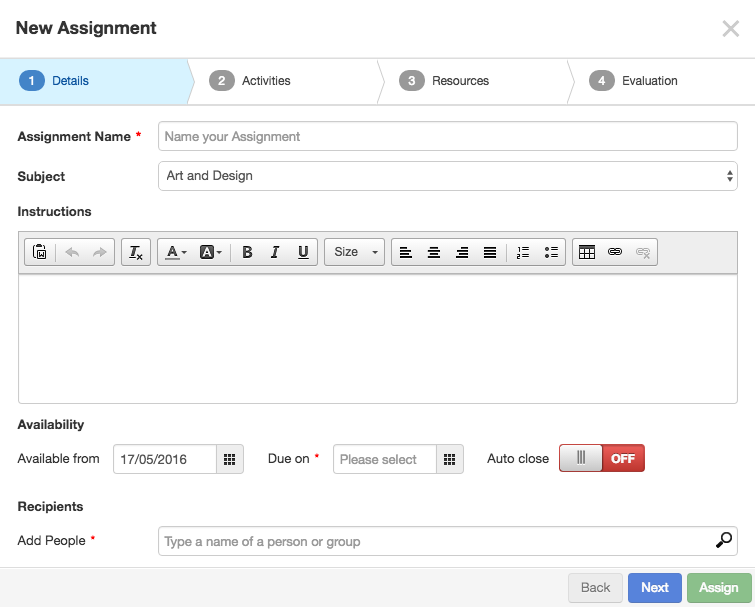Screen dimensions: 755x607
Task: Go to the Activities step
Action: click(284, 81)
